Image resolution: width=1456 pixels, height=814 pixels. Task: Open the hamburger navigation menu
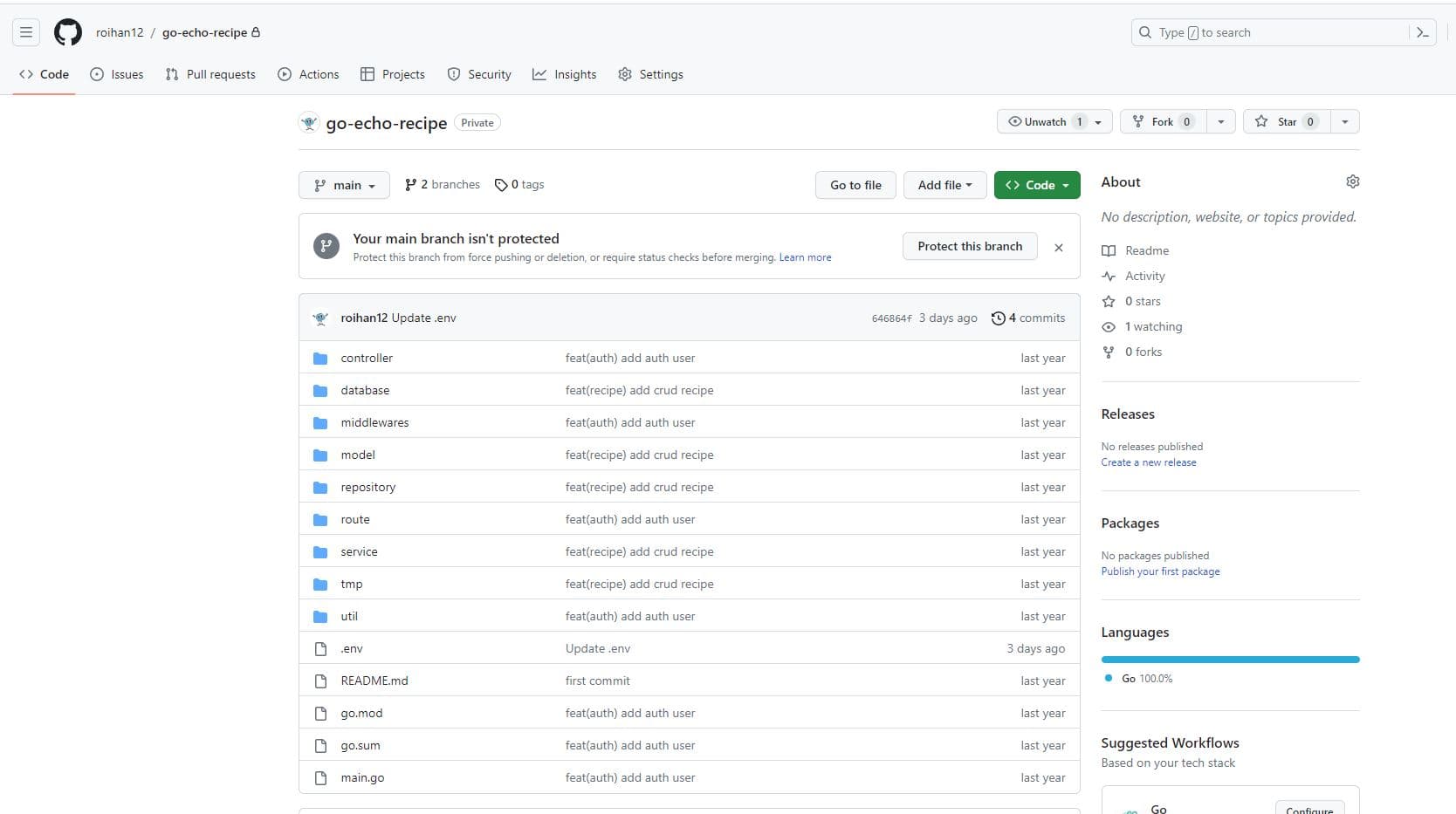click(x=26, y=32)
